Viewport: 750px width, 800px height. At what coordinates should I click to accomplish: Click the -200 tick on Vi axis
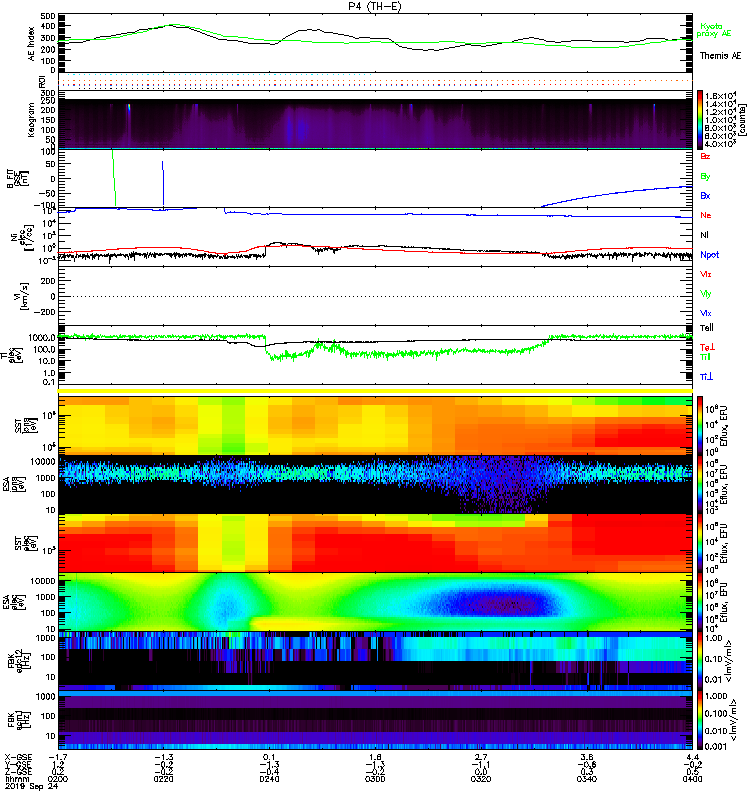point(46,312)
